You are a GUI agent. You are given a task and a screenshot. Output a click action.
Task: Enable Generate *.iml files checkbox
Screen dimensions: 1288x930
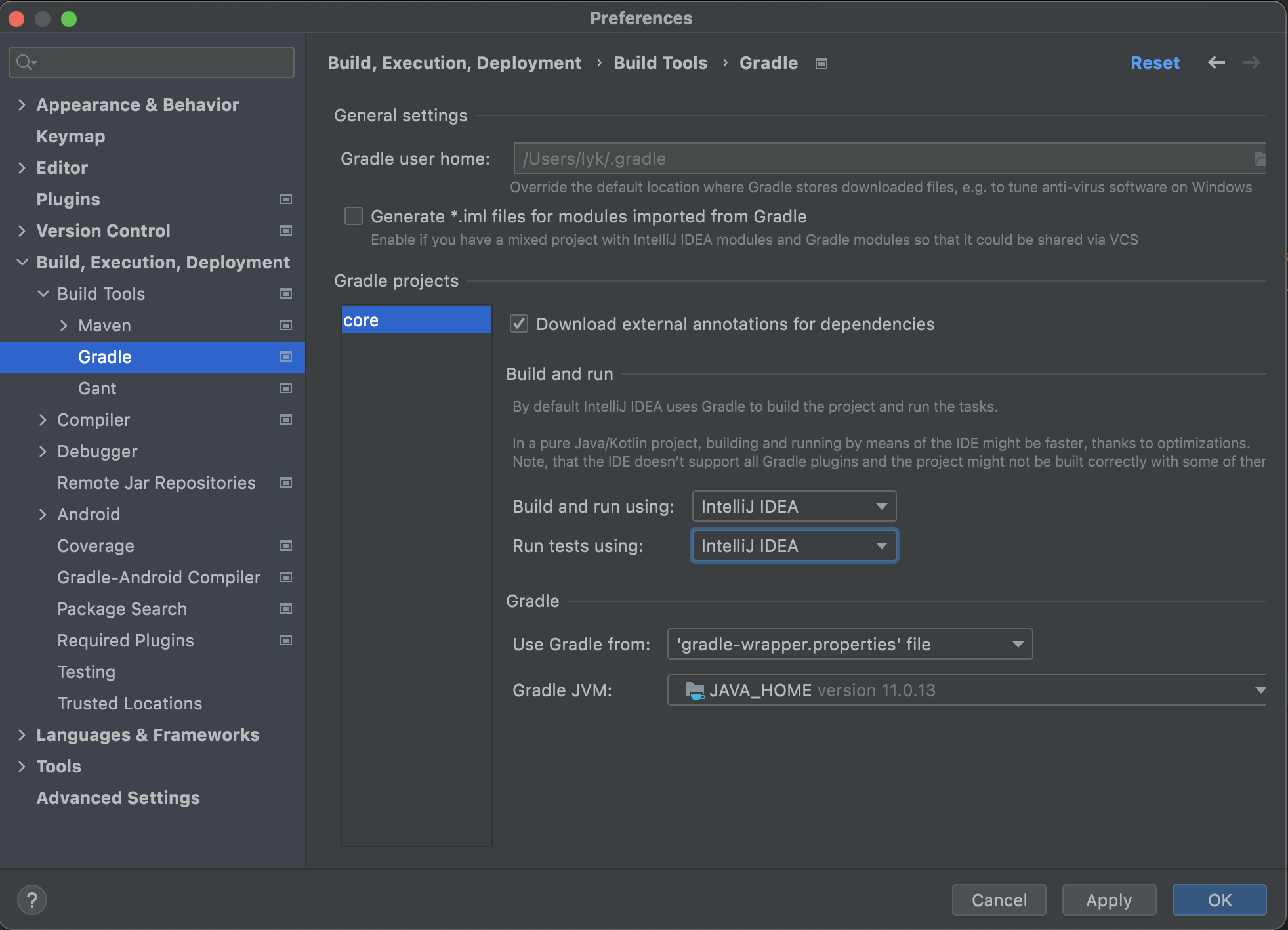354,216
